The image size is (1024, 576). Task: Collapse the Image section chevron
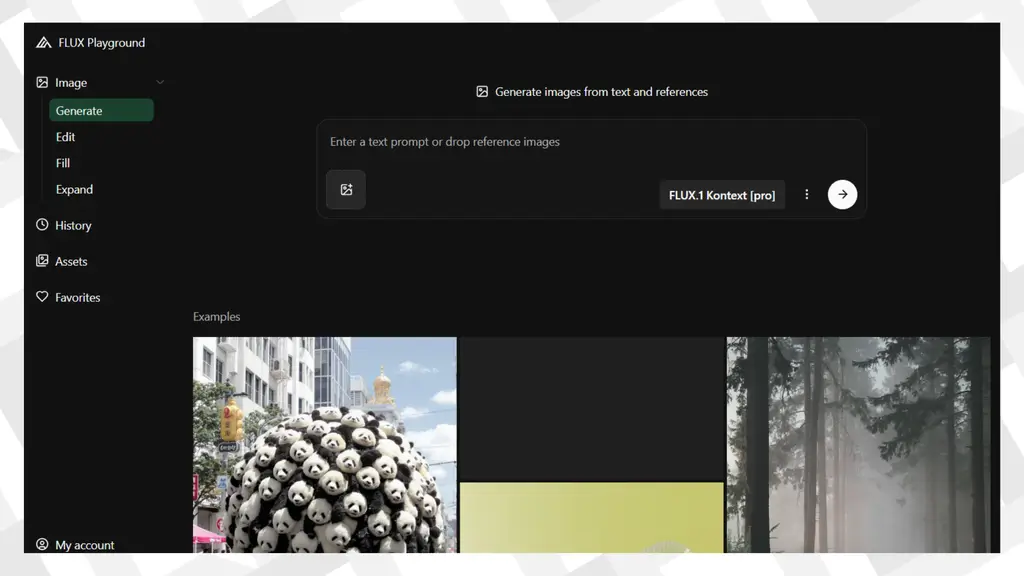click(158, 82)
